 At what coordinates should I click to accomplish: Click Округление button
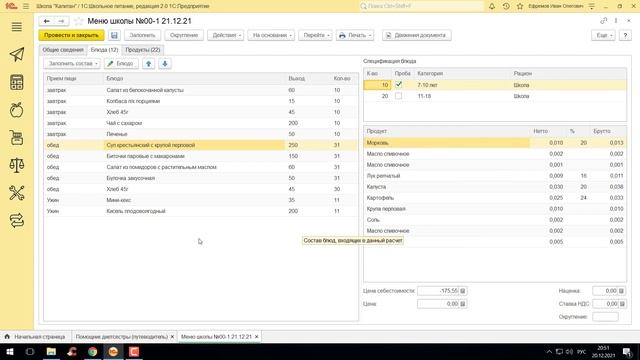[x=184, y=36]
